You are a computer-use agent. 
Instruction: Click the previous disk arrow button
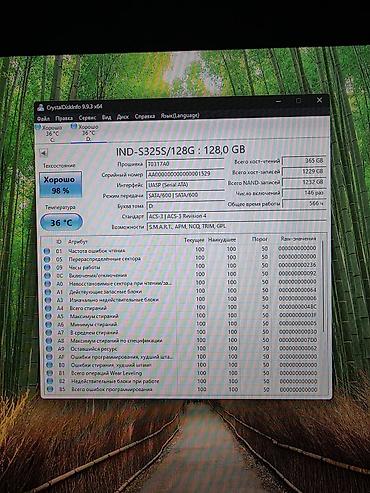tap(44, 153)
